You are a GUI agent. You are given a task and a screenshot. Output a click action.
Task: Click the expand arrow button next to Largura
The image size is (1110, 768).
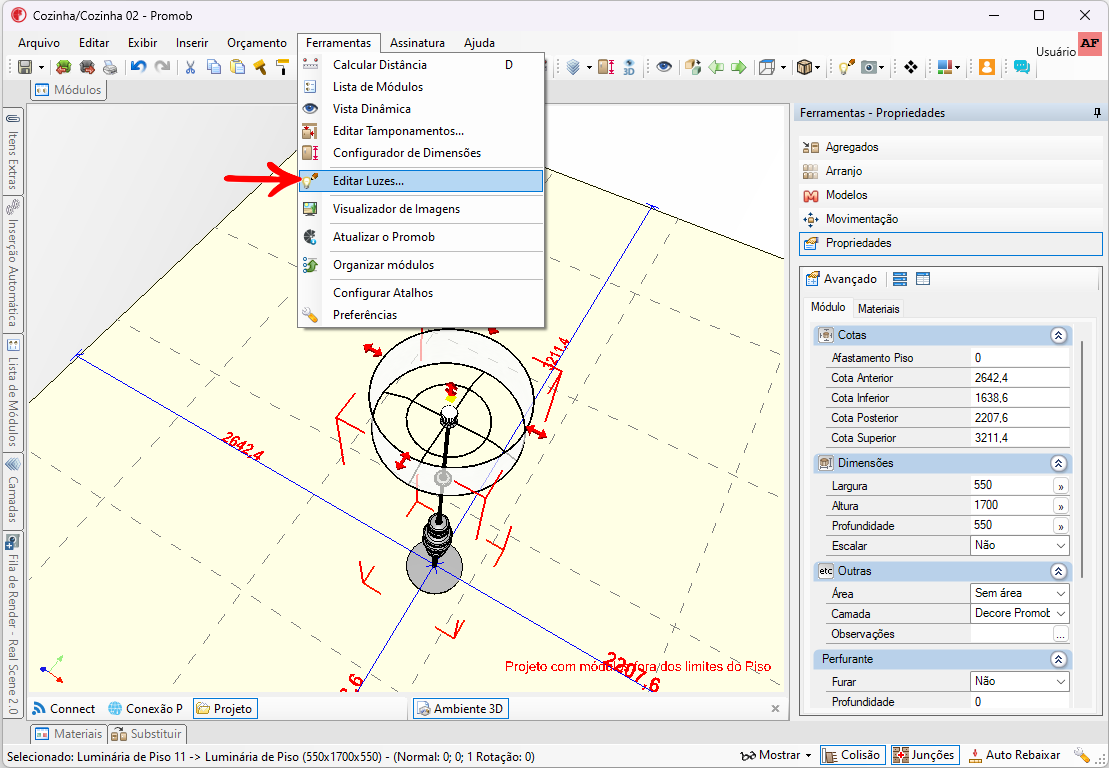tap(1060, 486)
